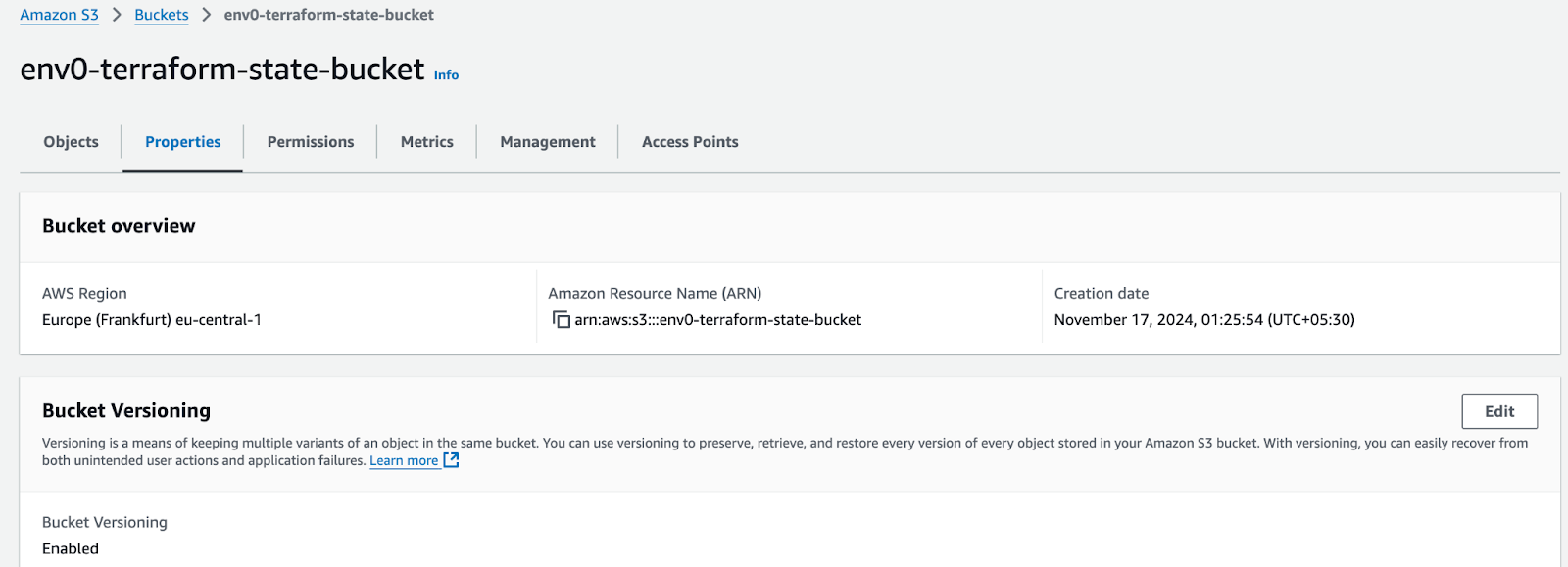Click the external link icon beside Learn more
Screen dimensions: 1568x567
tap(452, 460)
